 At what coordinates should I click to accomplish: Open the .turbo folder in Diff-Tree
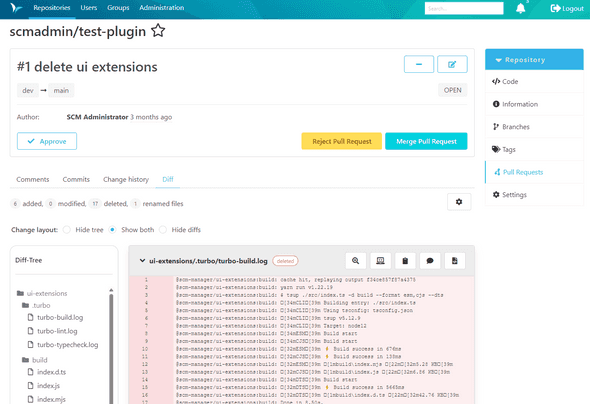point(36,305)
